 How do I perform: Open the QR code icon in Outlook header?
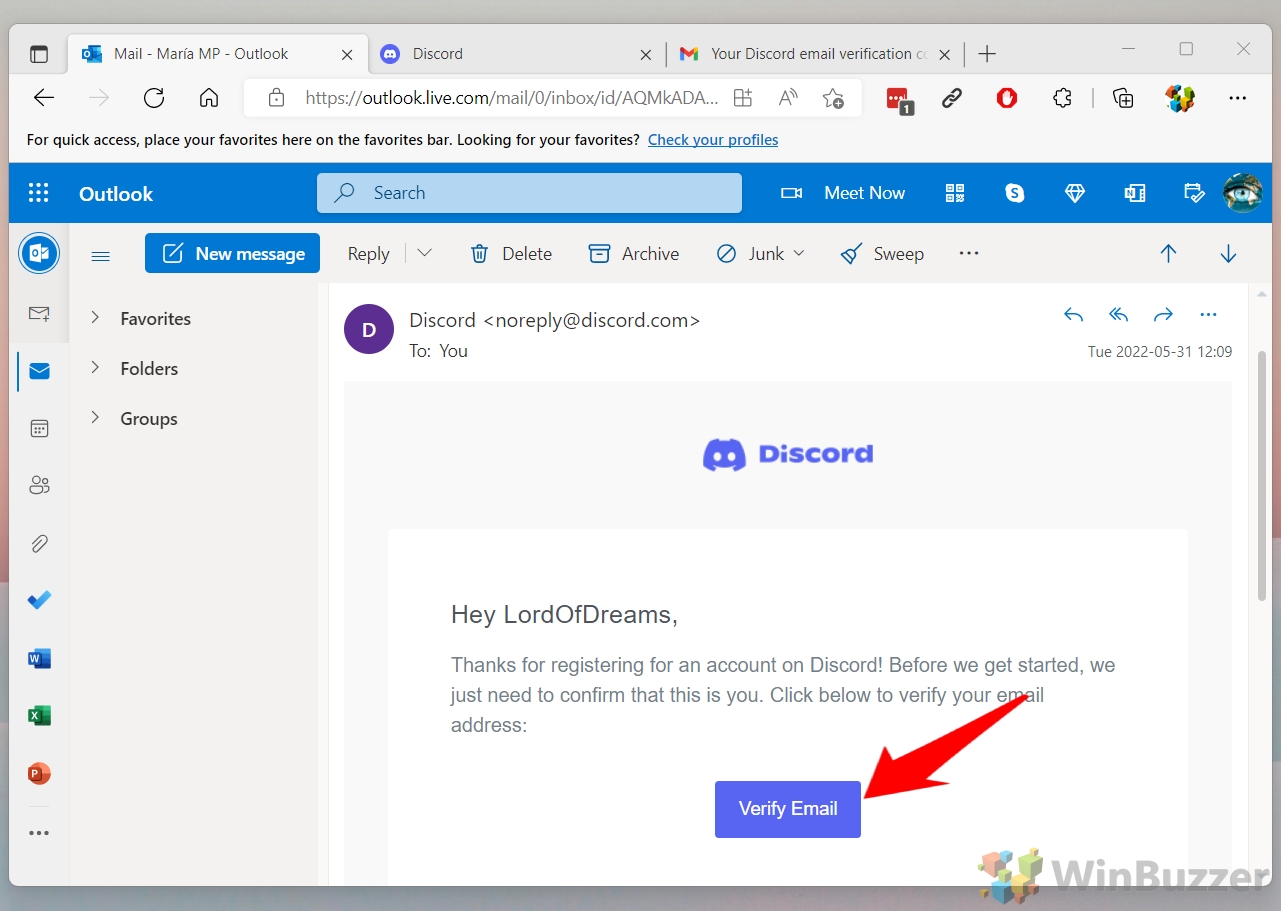(x=955, y=193)
